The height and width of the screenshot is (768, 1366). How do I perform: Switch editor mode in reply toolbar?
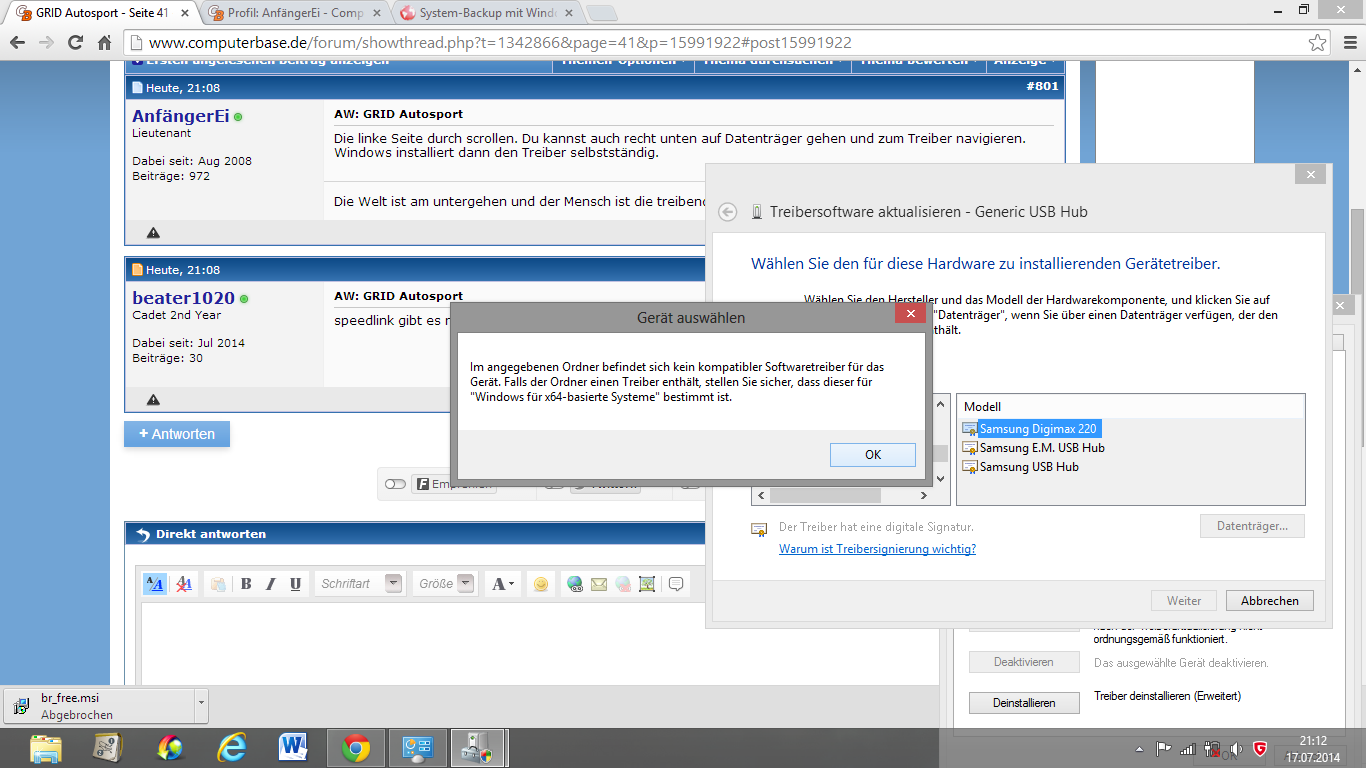155,584
